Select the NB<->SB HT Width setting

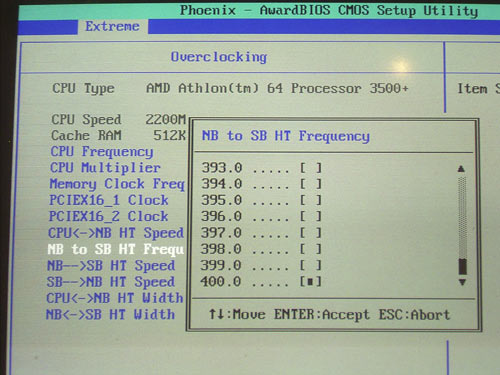110,314
